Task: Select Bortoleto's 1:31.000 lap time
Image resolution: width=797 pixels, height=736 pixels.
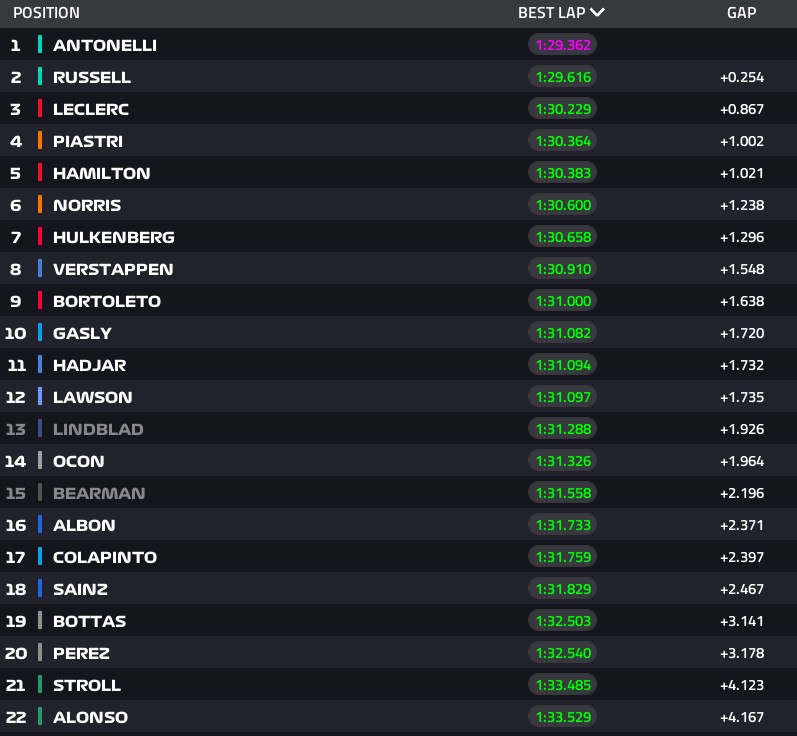Action: 563,301
